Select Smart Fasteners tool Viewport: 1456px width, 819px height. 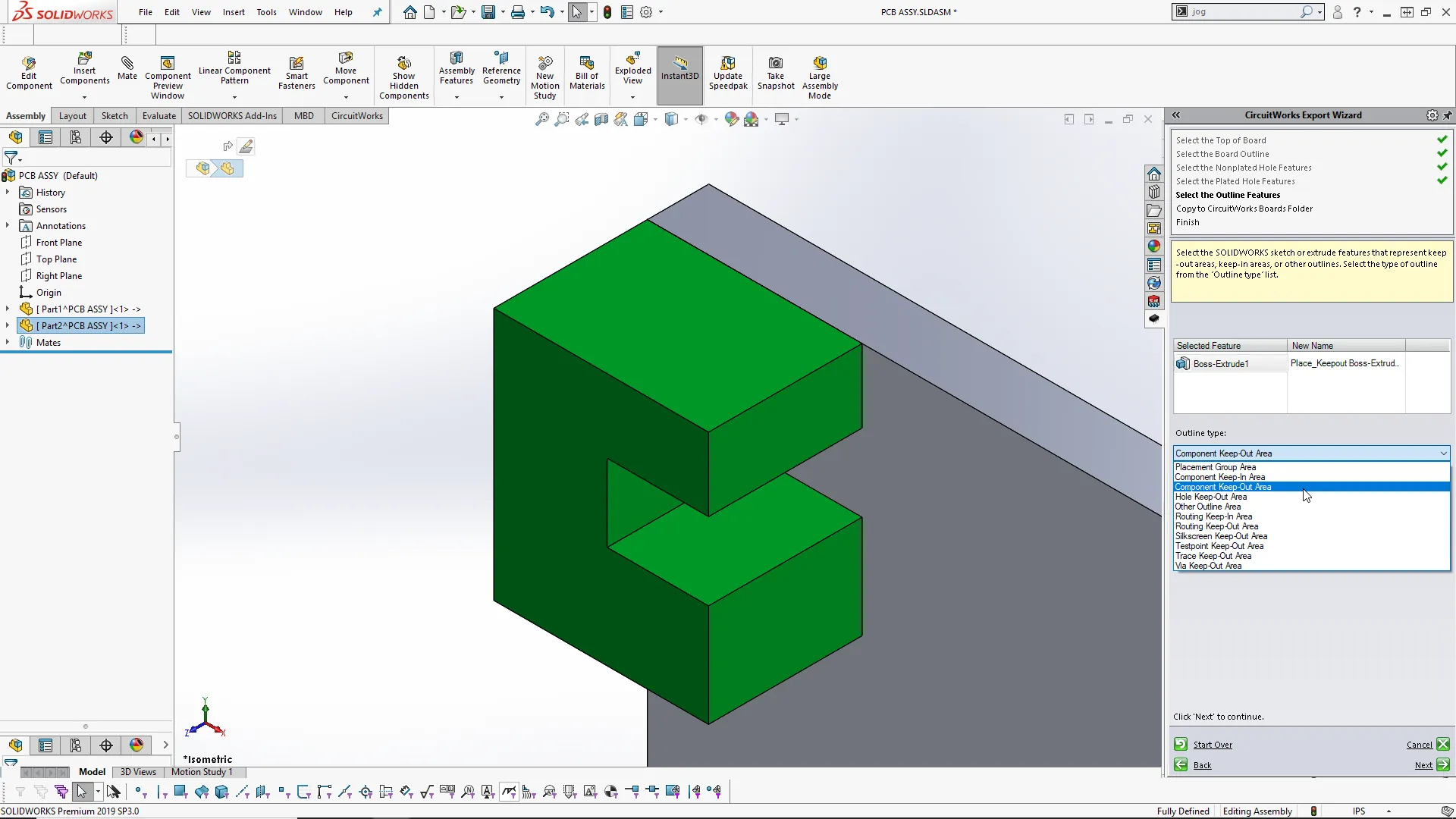click(297, 74)
